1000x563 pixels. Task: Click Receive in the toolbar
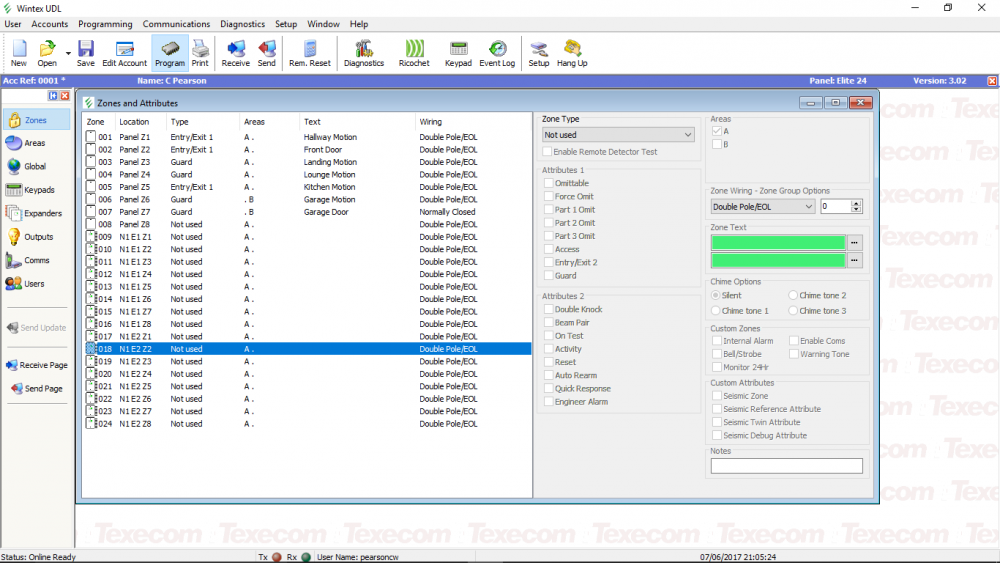click(x=236, y=53)
